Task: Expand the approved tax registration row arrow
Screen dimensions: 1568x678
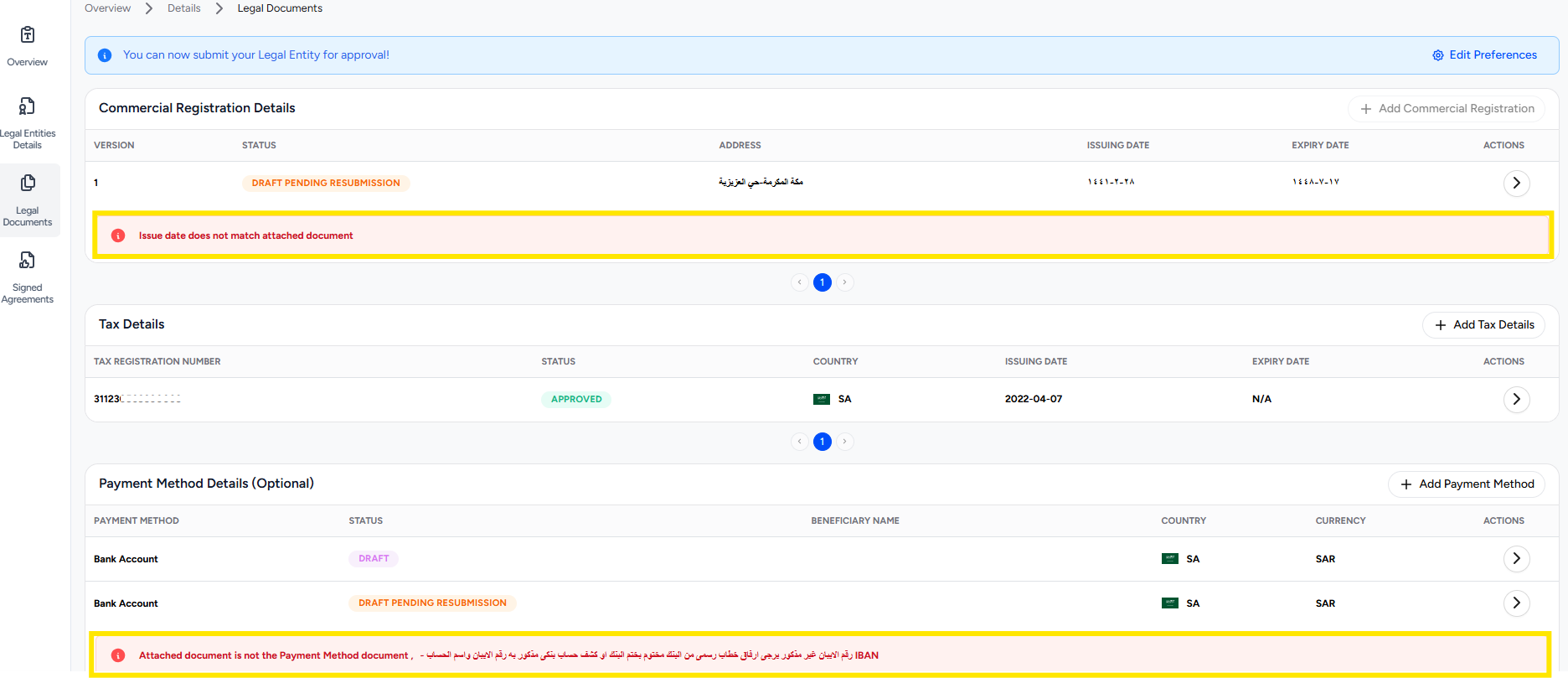Action: tap(1516, 400)
